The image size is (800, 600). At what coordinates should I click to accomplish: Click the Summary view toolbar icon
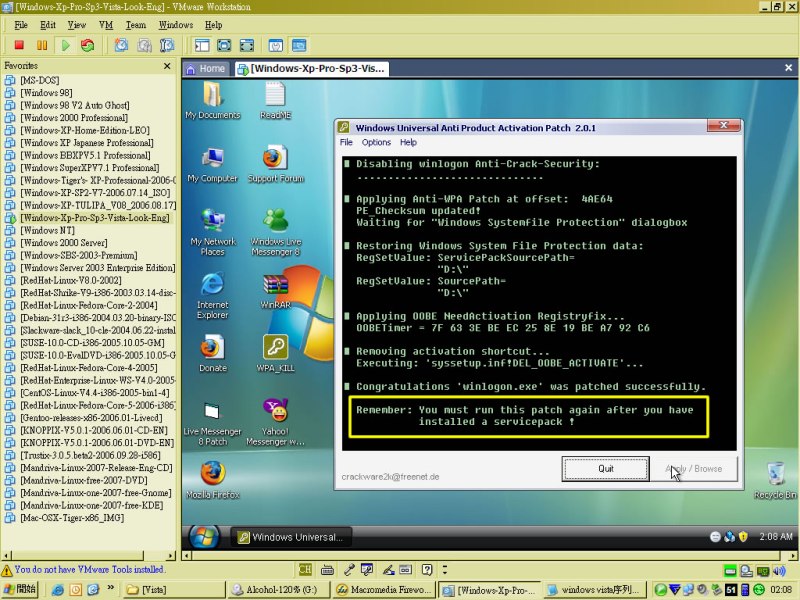tap(276, 45)
